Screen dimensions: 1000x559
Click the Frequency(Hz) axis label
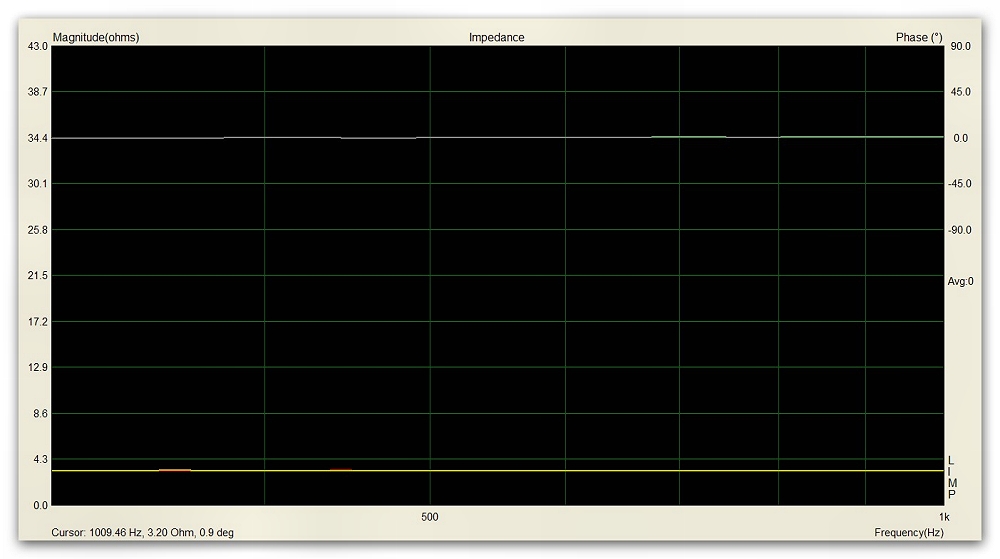[x=908, y=533]
